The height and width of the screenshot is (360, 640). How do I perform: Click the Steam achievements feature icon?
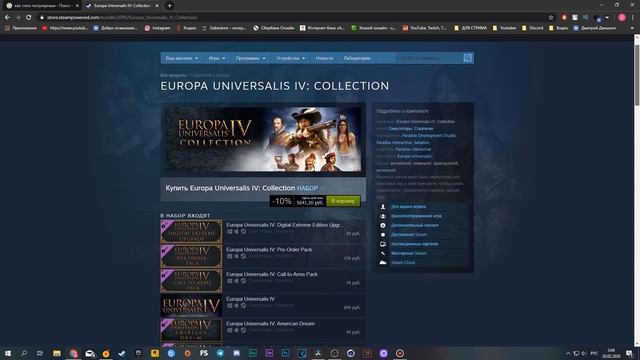[x=383, y=235]
